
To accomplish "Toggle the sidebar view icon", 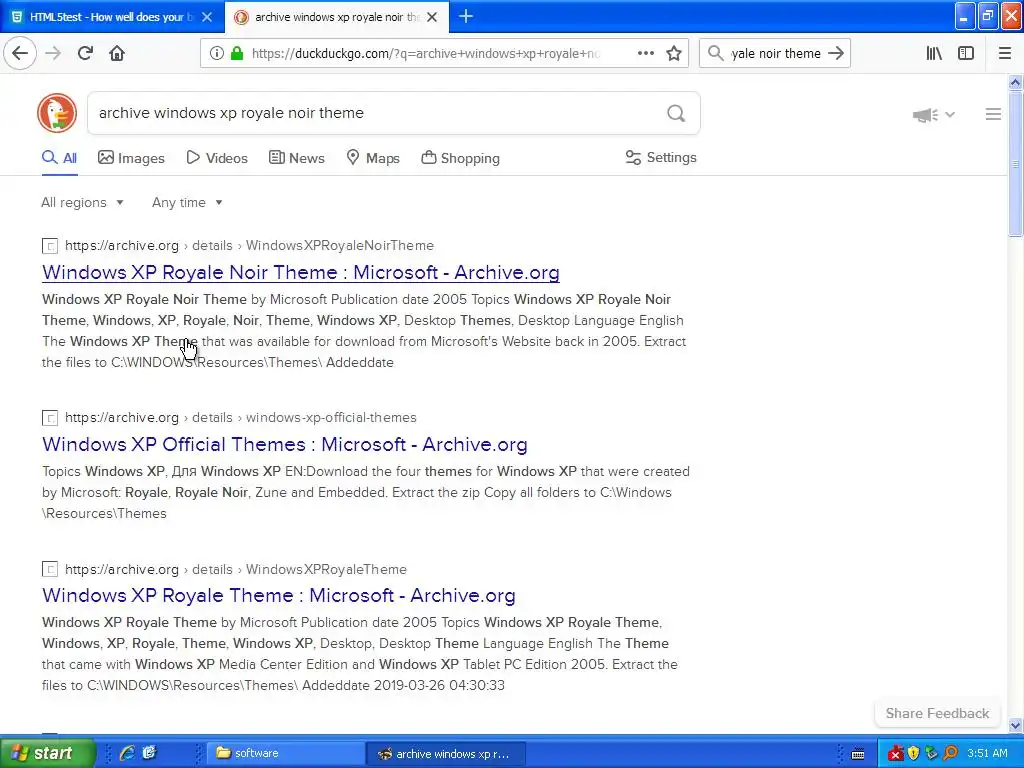I will click(966, 53).
